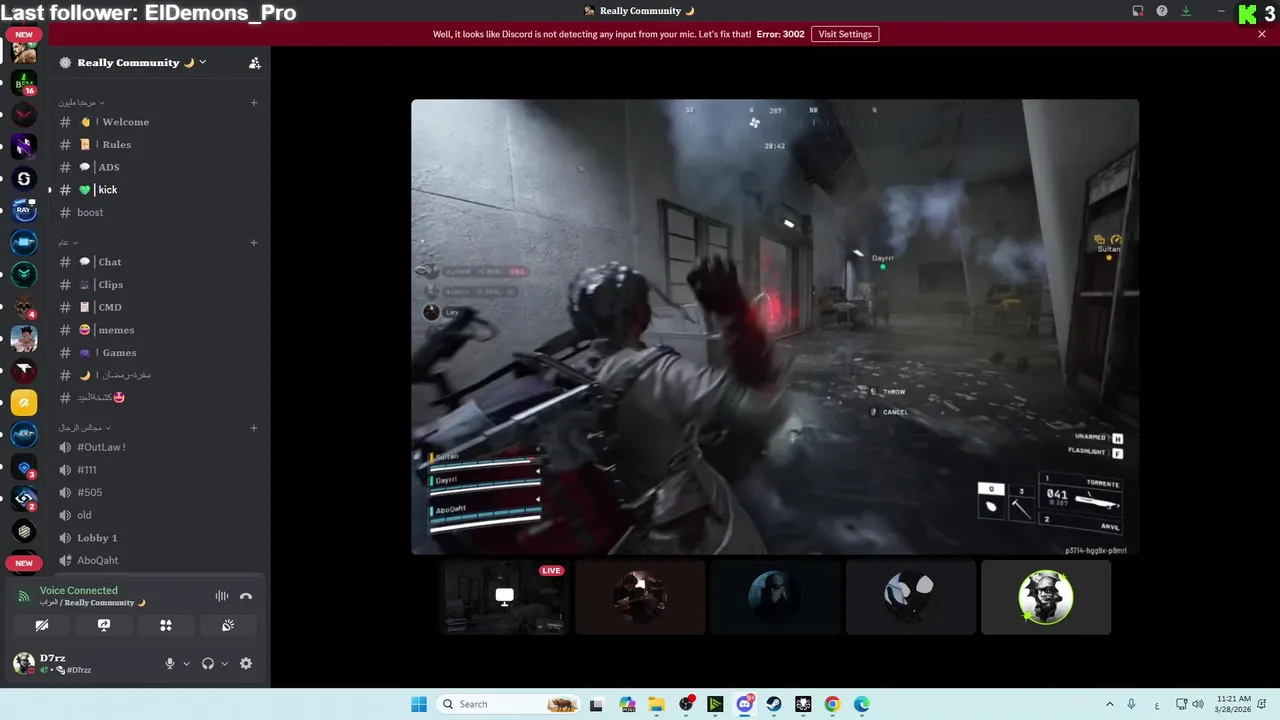Open the boost channel
Image resolution: width=1280 pixels, height=720 pixels.
158,212
